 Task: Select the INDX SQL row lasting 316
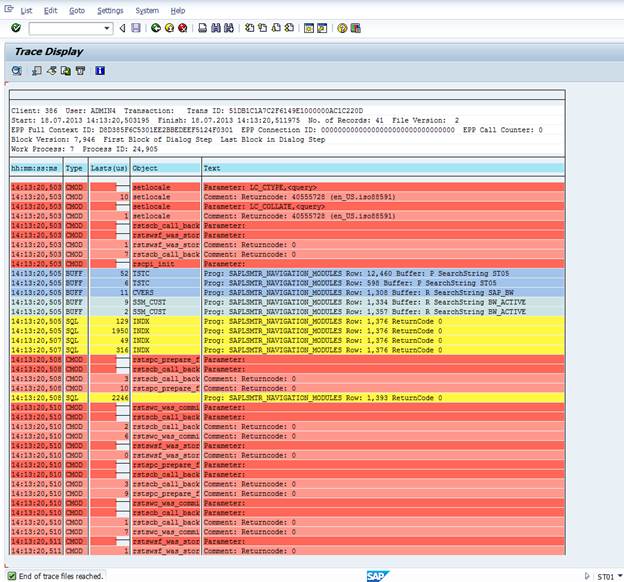pos(287,350)
